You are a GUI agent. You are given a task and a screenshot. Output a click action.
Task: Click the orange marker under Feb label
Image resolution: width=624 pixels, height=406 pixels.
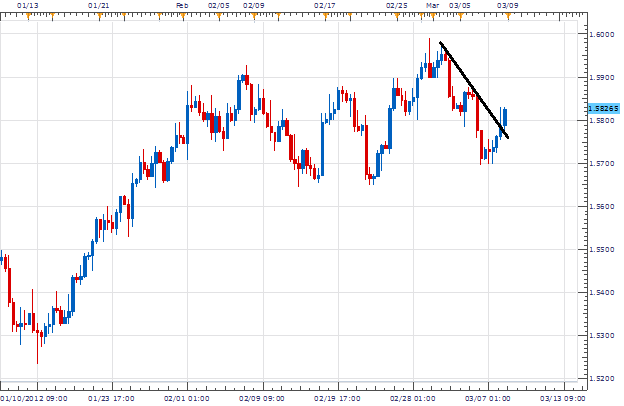[x=183, y=16]
